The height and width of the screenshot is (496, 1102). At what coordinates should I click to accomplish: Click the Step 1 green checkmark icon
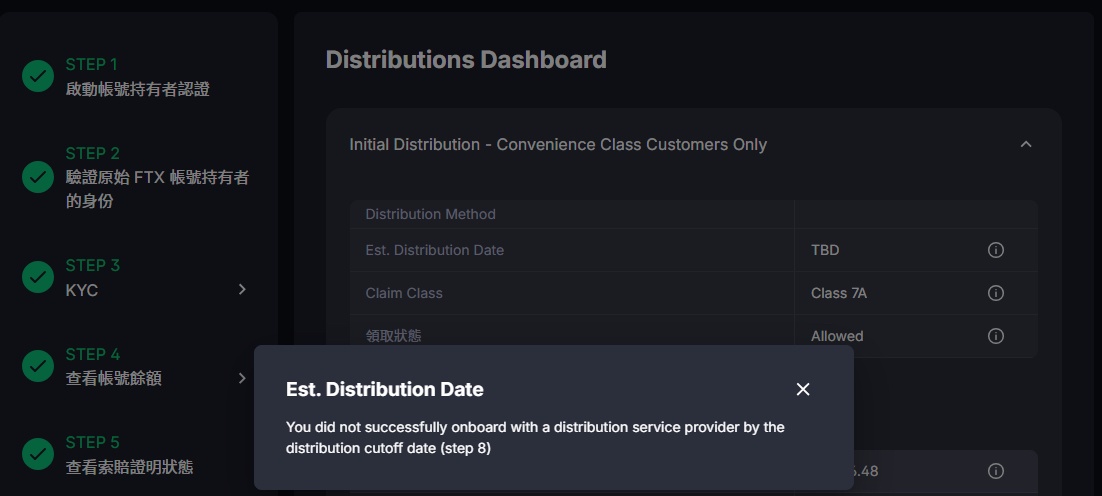coord(38,76)
